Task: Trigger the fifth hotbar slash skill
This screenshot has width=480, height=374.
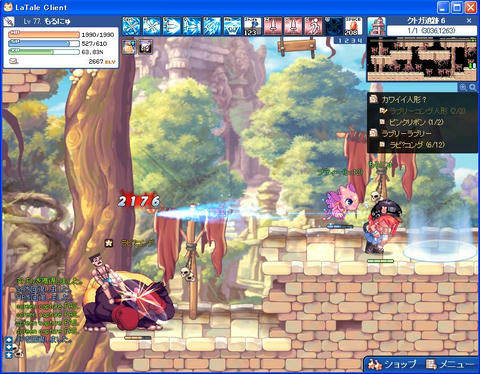Action: coord(212,26)
